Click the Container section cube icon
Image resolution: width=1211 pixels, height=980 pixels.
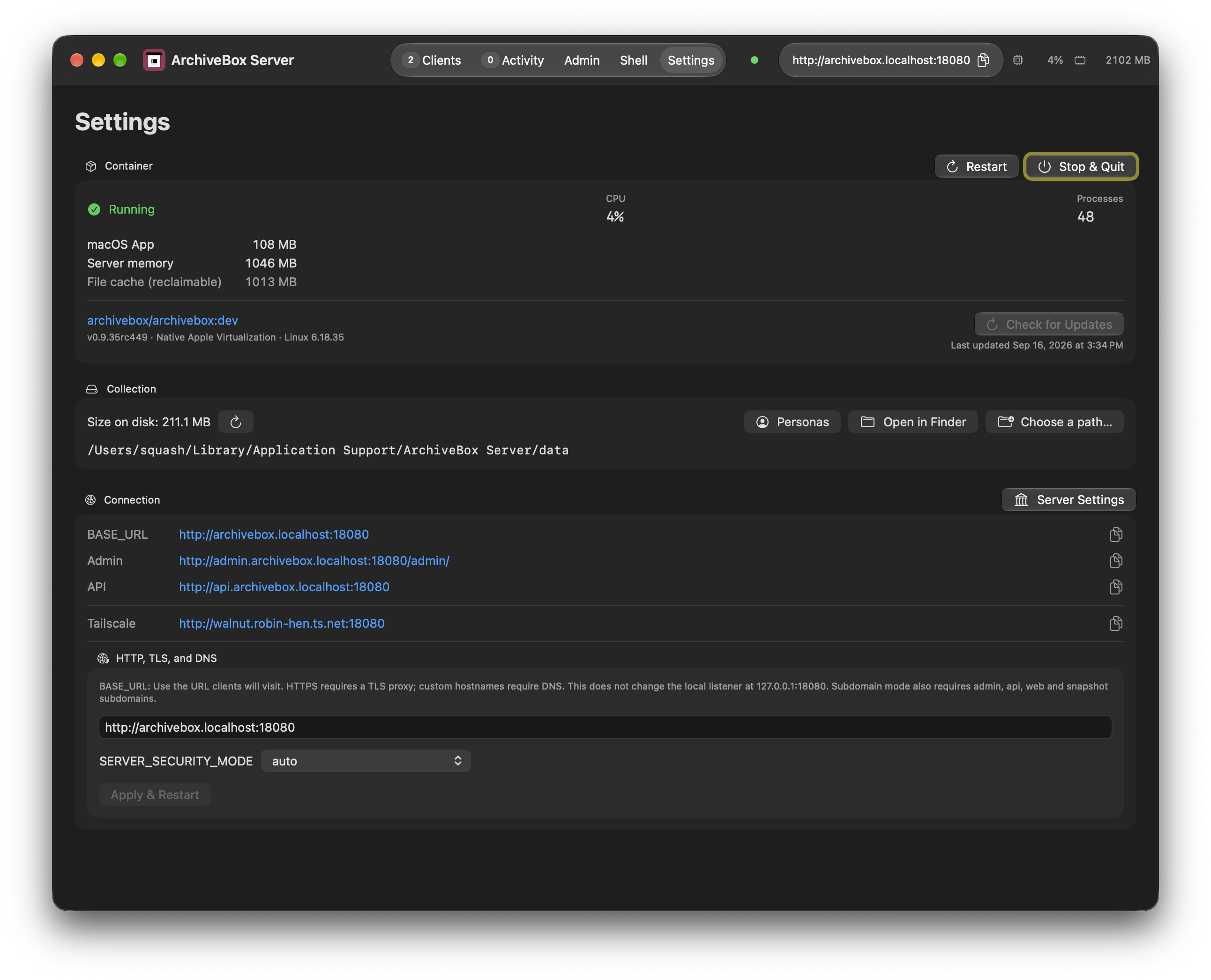coord(91,166)
